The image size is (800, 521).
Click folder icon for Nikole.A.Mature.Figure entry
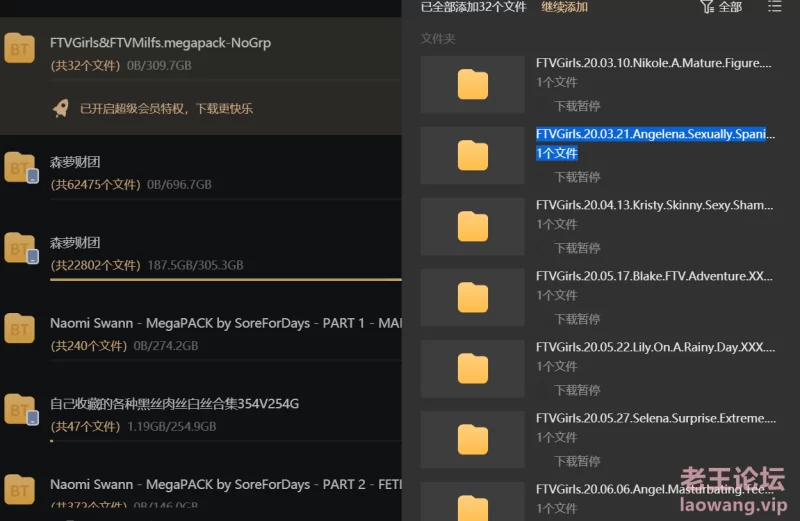(x=472, y=84)
